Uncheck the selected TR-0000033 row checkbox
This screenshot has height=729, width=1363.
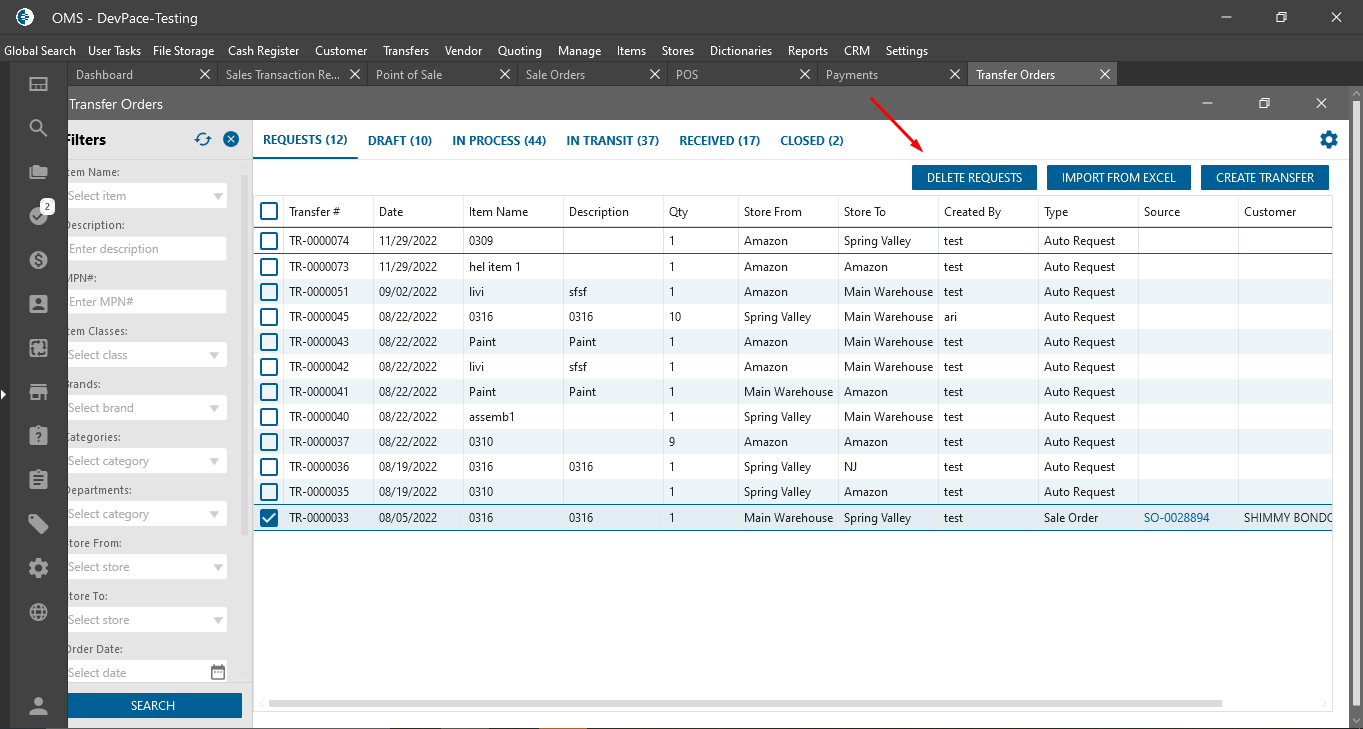[269, 518]
